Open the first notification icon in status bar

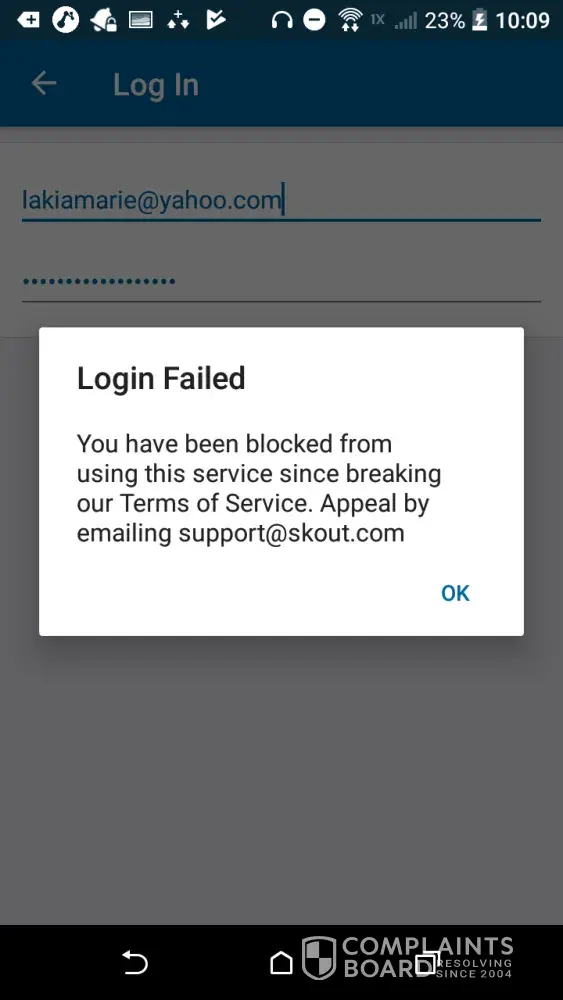28,20
